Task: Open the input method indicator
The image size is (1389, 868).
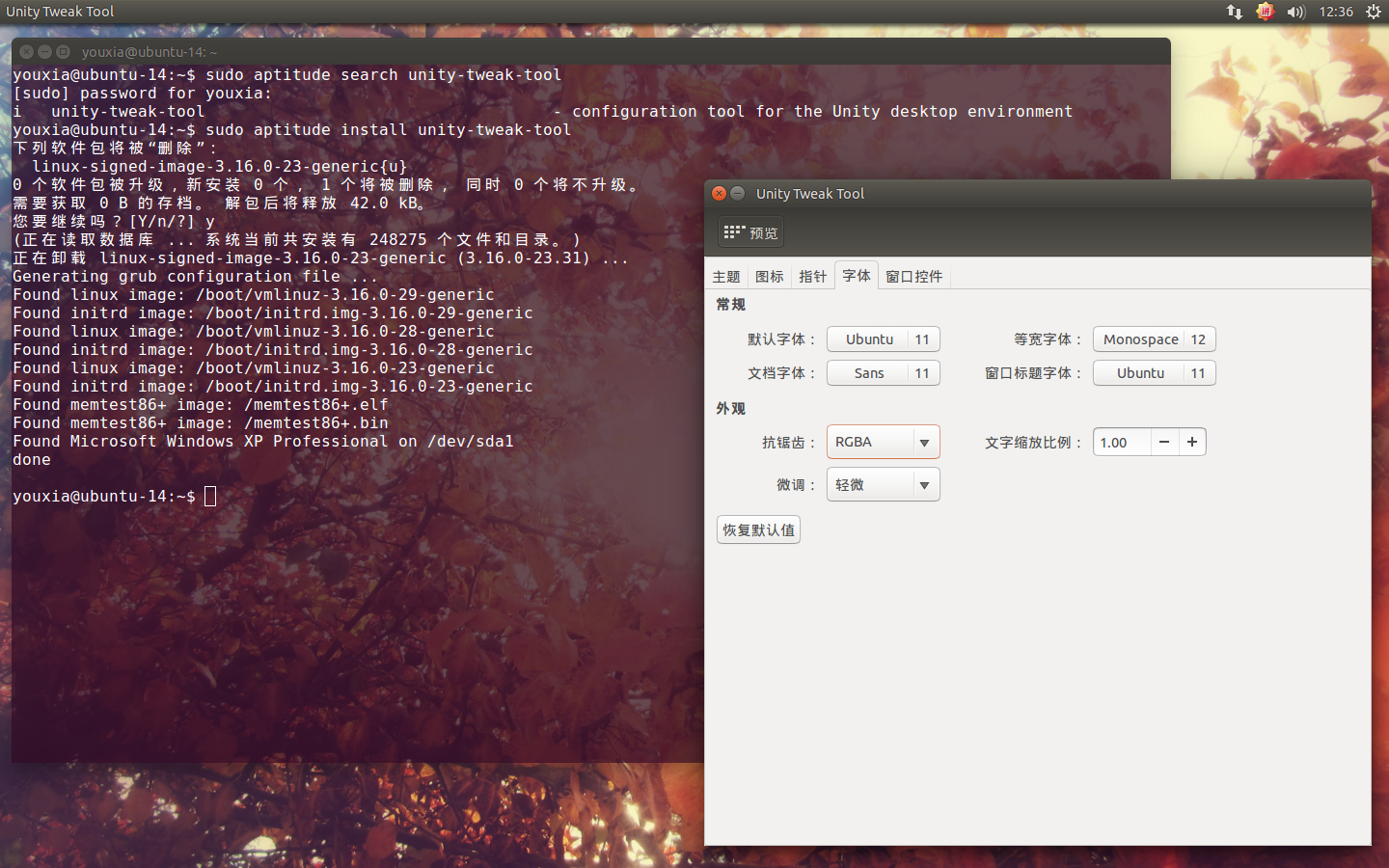Action: click(1265, 12)
